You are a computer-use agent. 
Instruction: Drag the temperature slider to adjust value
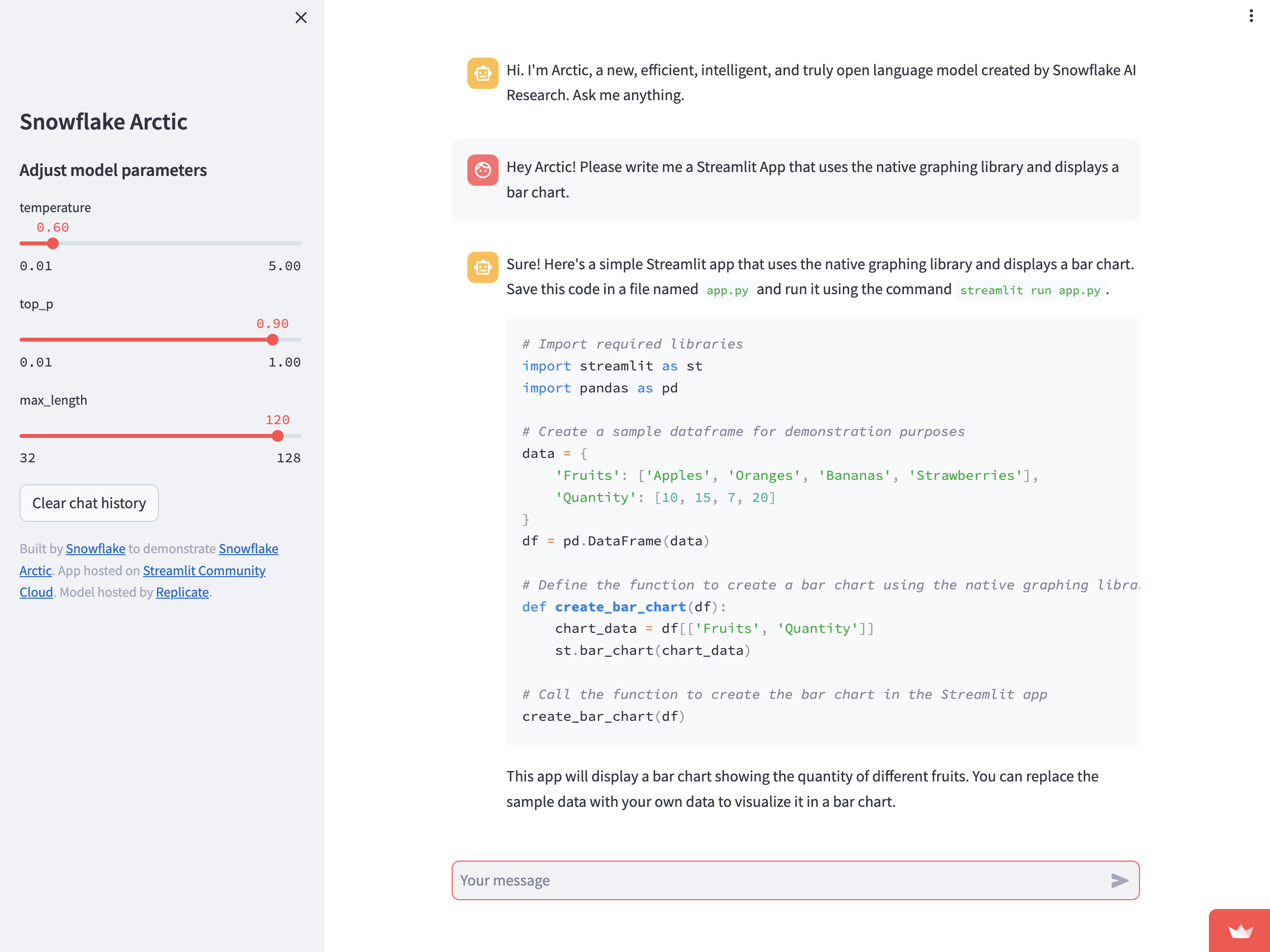(x=53, y=244)
